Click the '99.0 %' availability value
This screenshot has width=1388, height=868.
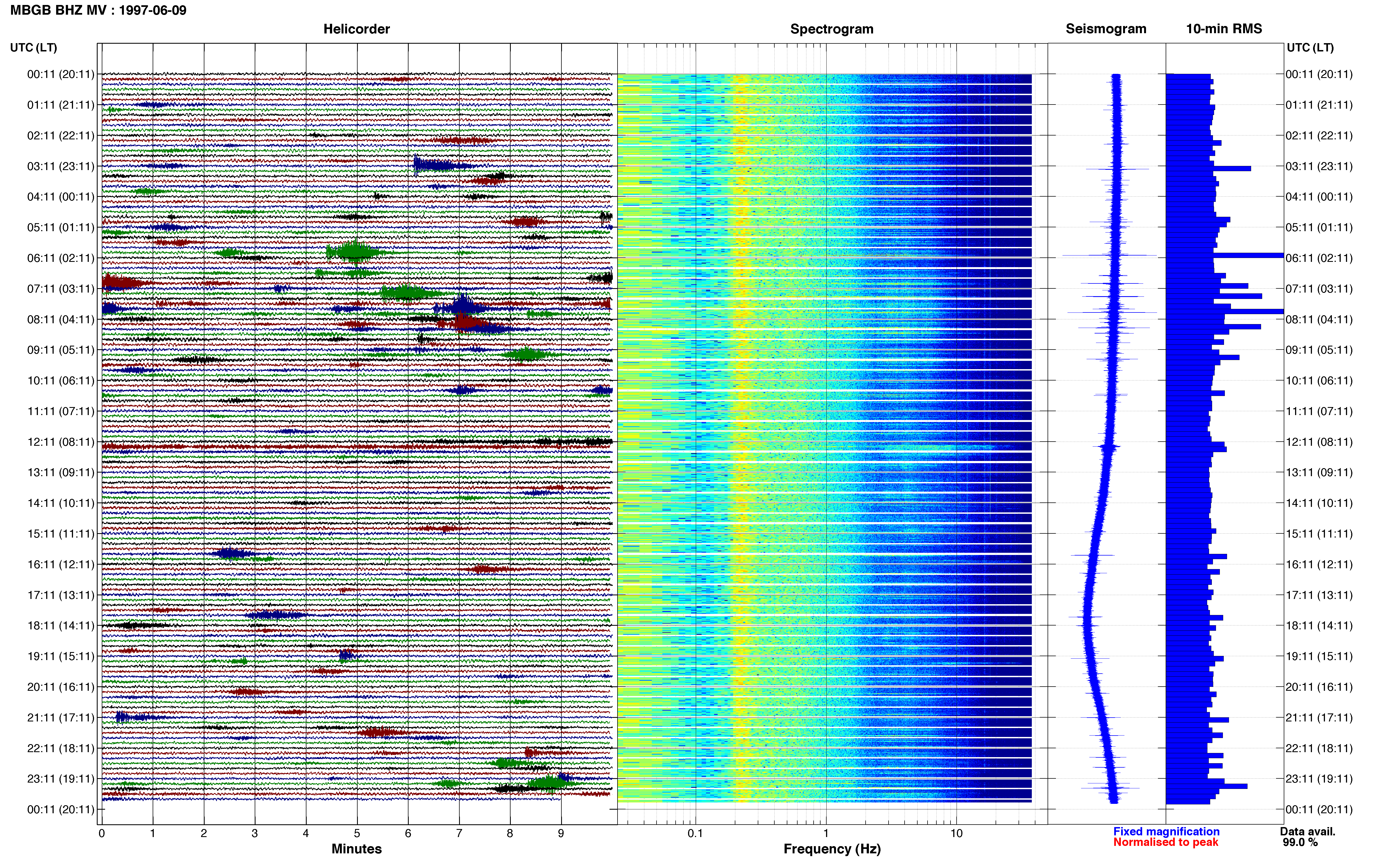point(1300,842)
